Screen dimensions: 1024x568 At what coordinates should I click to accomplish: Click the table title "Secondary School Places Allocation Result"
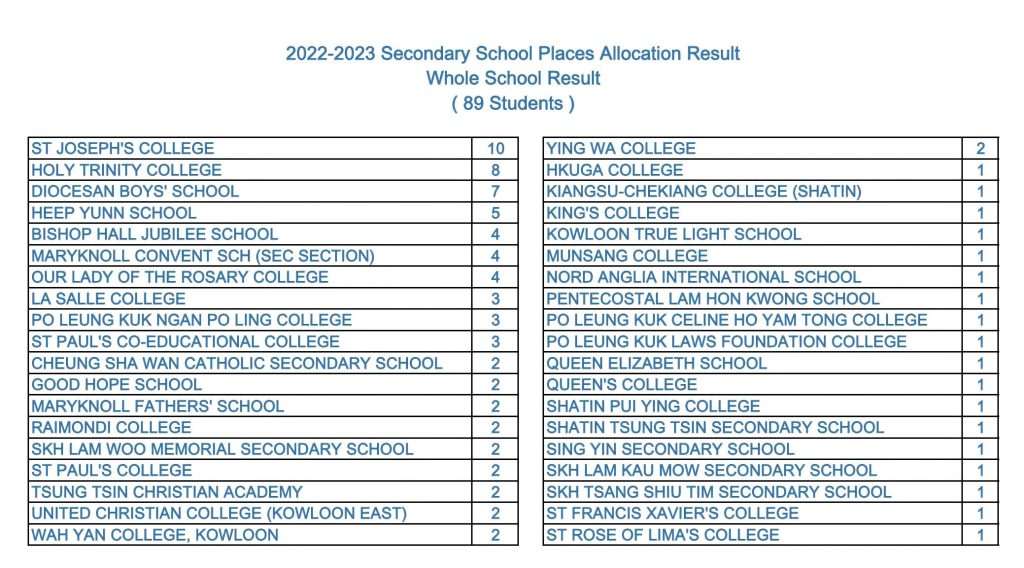(x=512, y=54)
